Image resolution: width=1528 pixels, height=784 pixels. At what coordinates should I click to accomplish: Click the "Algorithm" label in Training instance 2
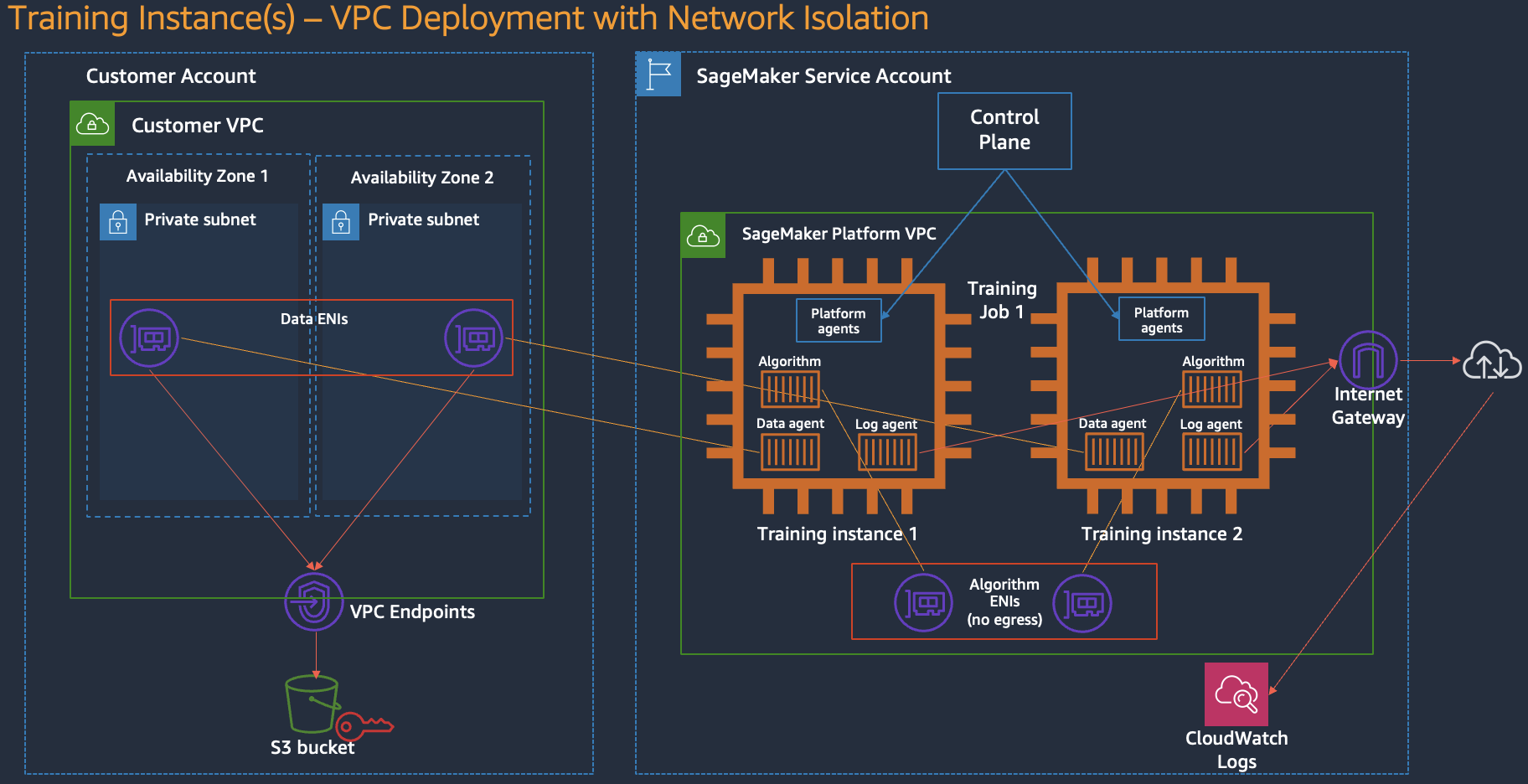pos(1213,362)
